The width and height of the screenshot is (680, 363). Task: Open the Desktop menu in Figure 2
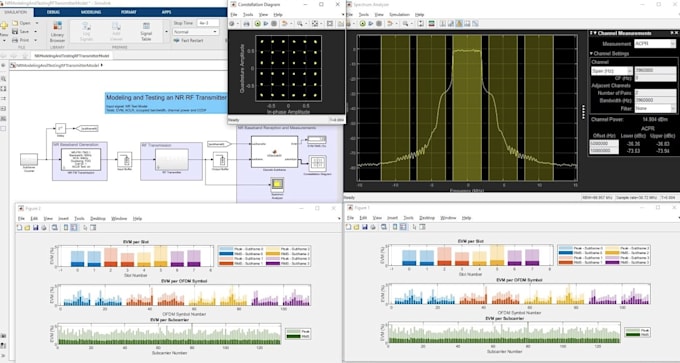point(98,219)
